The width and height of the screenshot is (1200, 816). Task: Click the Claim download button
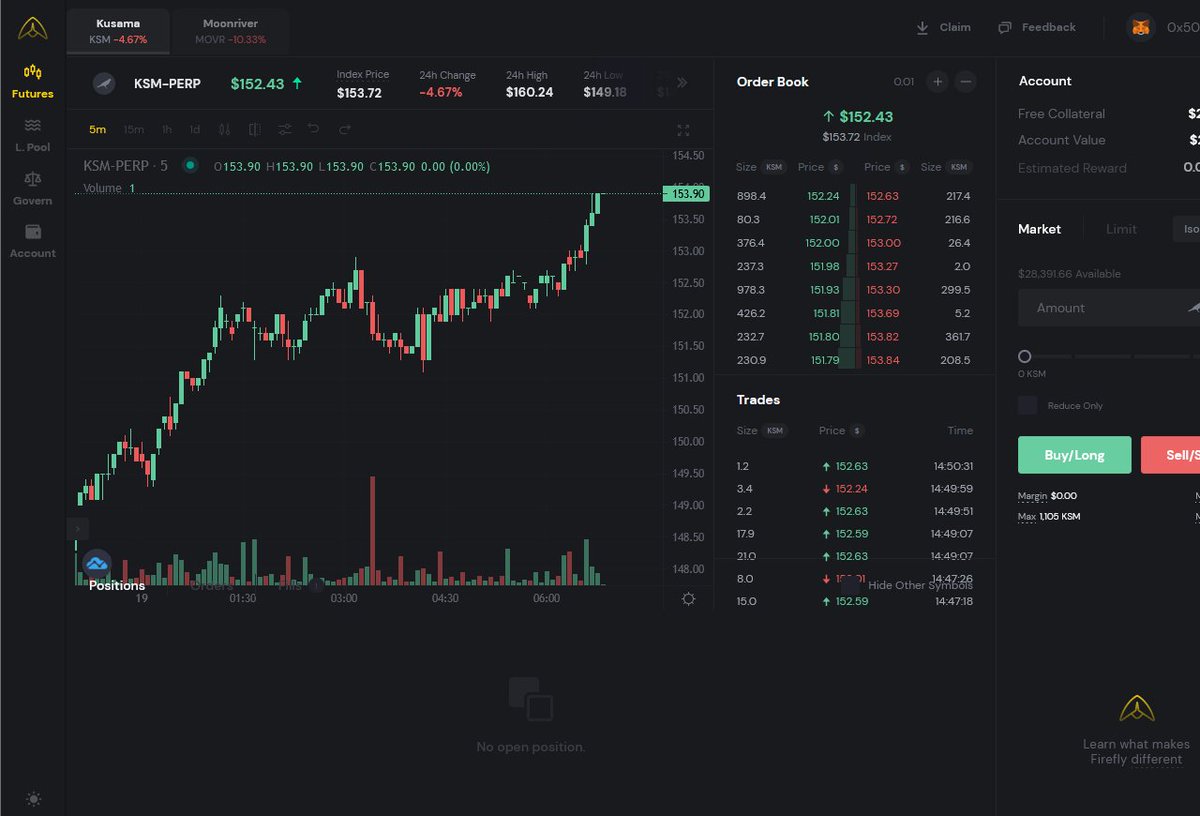pyautogui.click(x=943, y=27)
